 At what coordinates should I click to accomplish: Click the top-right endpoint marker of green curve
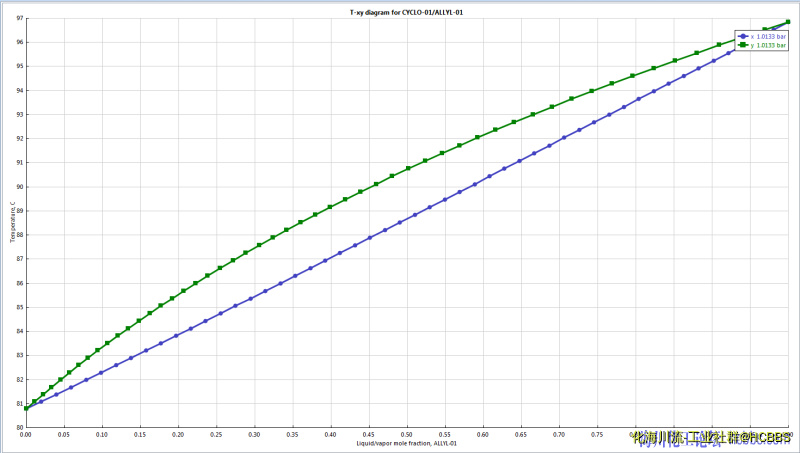coord(788,21)
